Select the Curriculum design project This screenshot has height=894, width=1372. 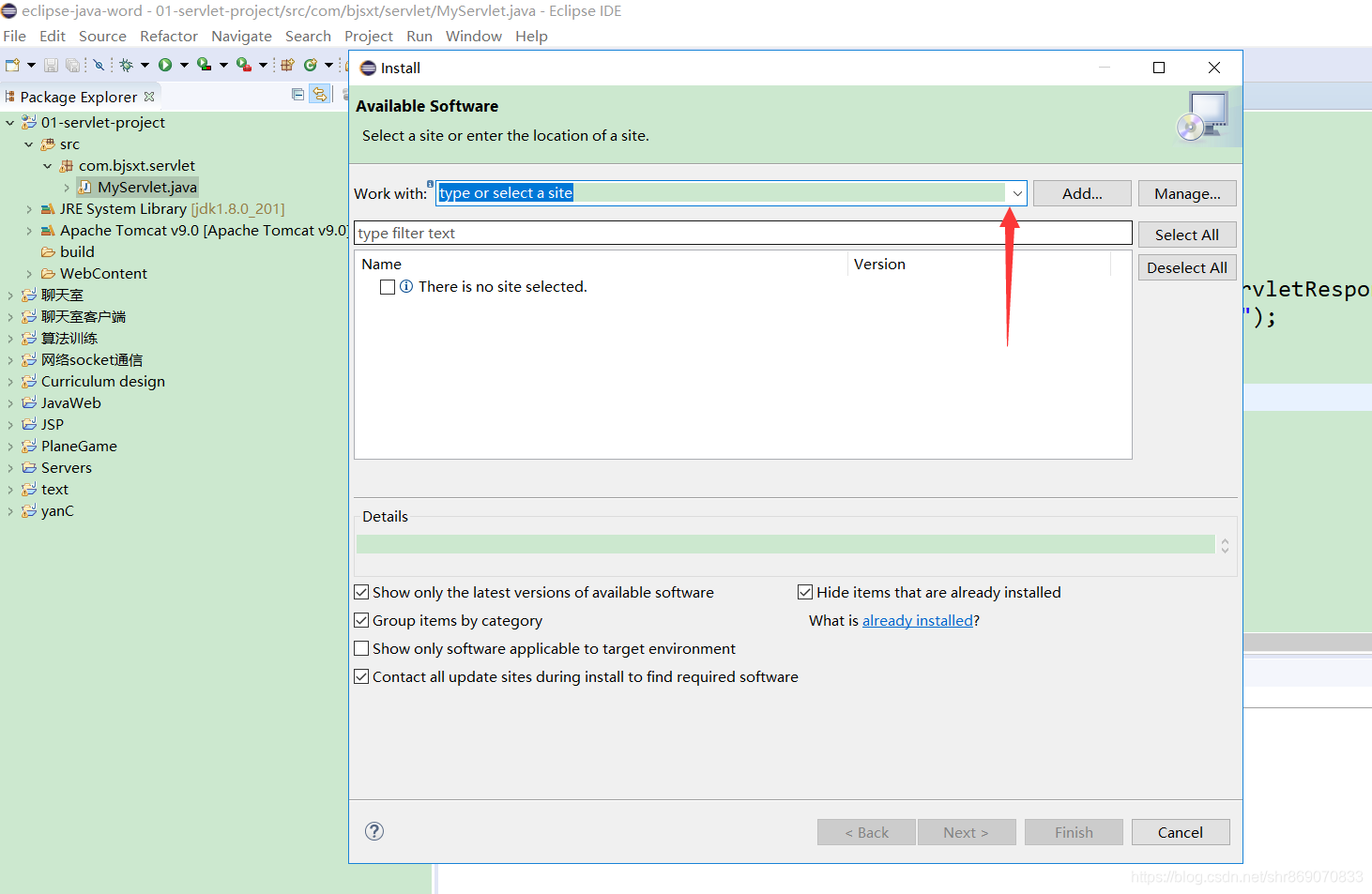[103, 382]
